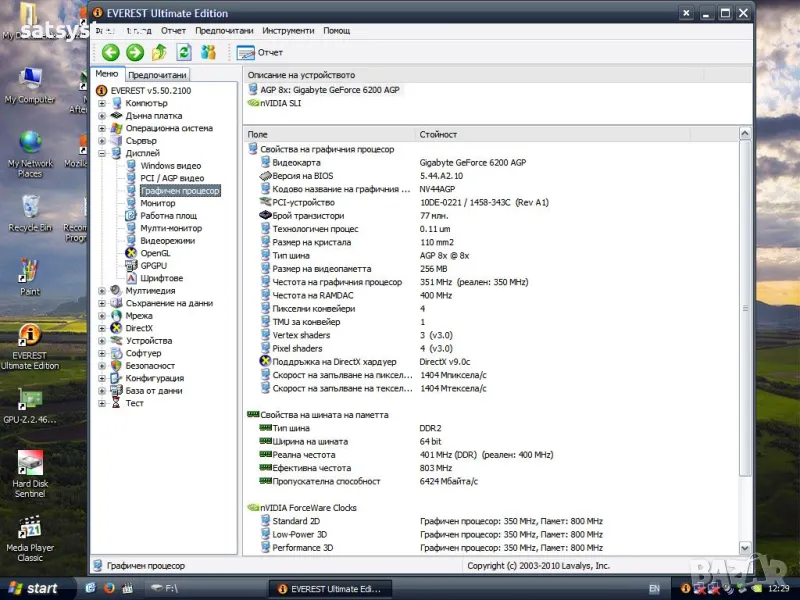This screenshot has width=800, height=600.
Task: Expand the Компютър tree node
Action: pos(102,103)
